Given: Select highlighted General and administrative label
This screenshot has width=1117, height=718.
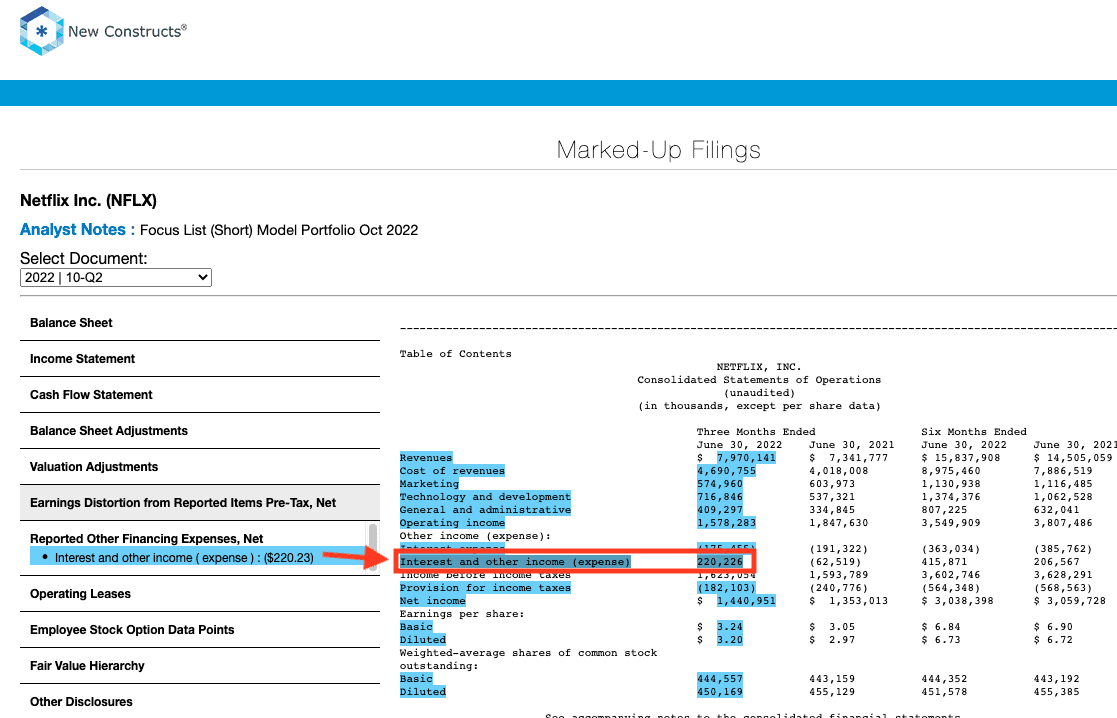Looking at the screenshot, I should (x=485, y=510).
